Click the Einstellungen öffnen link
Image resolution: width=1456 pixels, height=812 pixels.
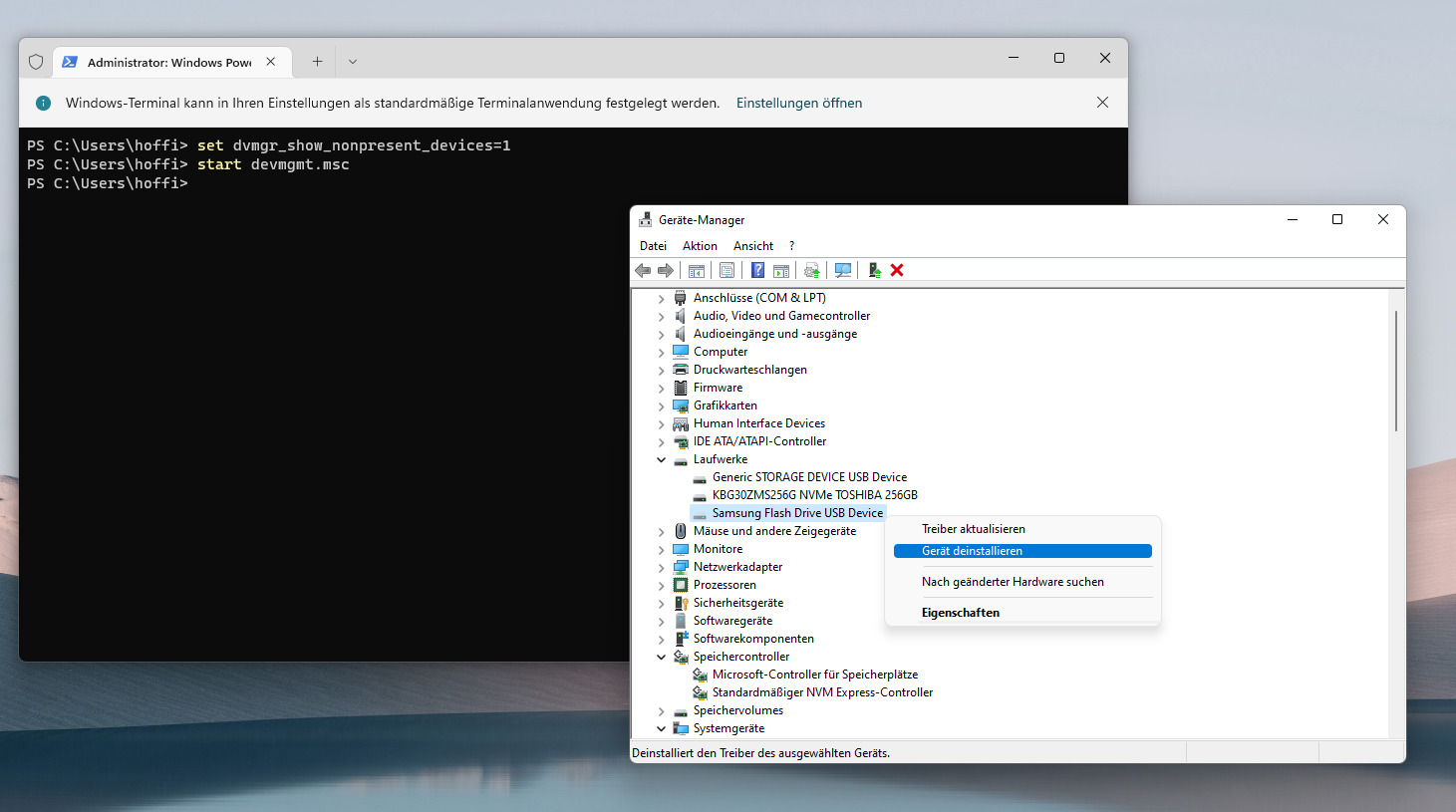coord(799,103)
